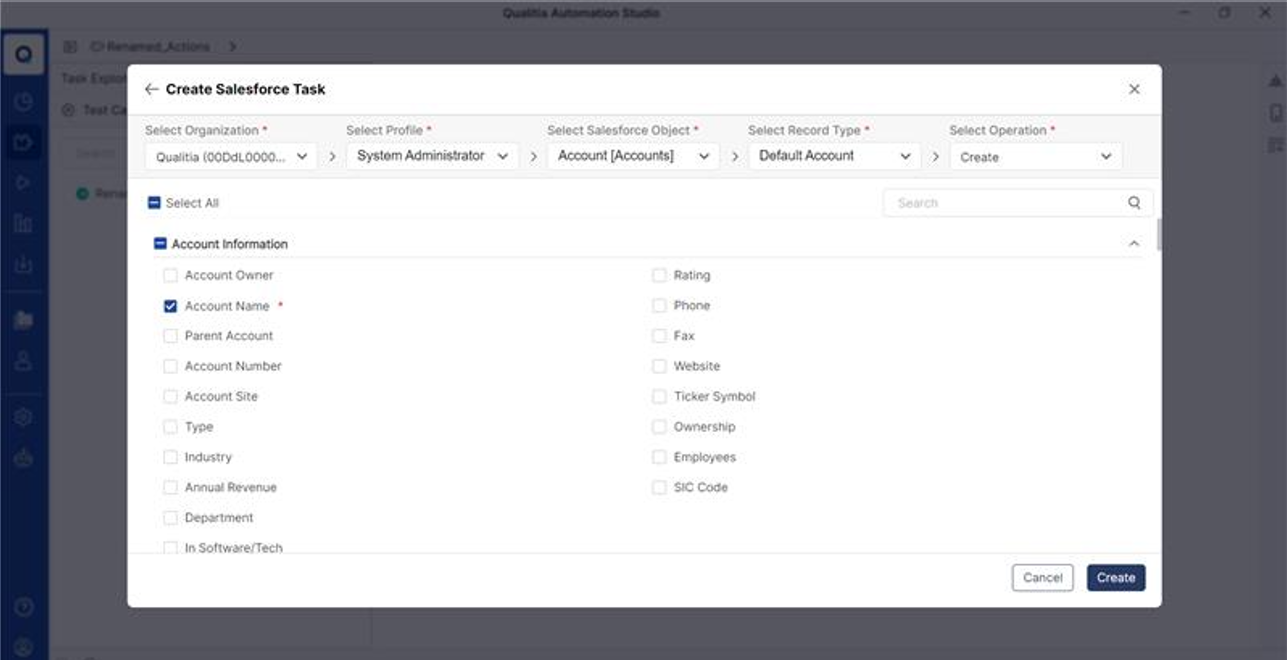Select the Annual Revenue checkbox

pyautogui.click(x=170, y=488)
